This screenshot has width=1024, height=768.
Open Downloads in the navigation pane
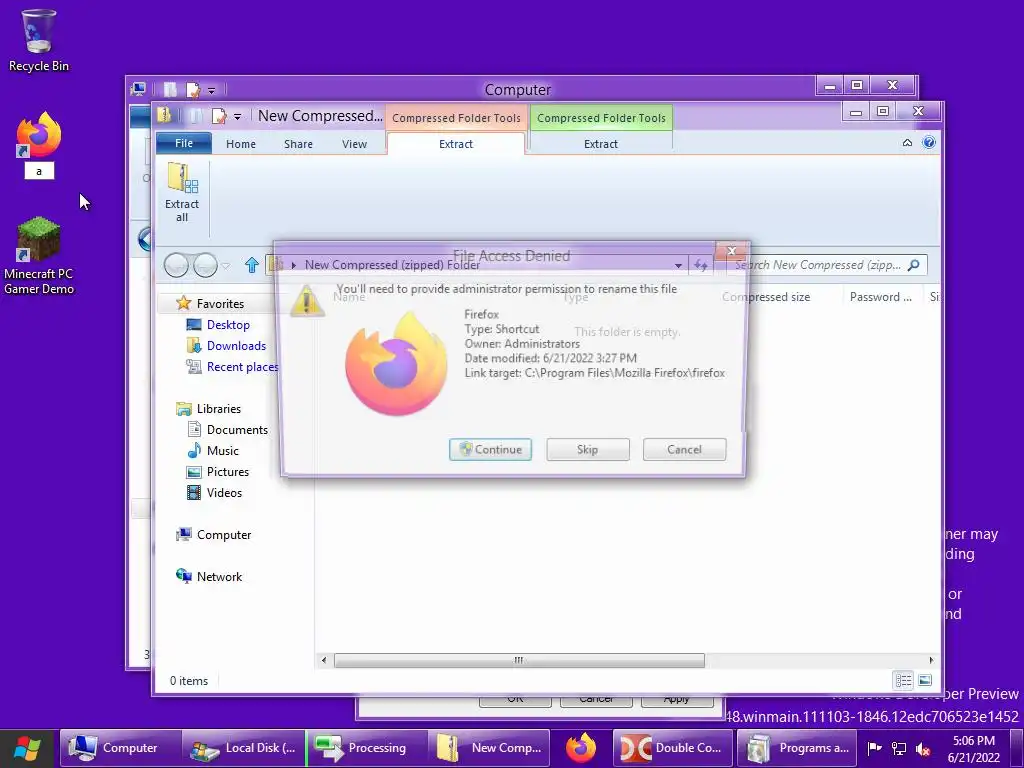[x=236, y=345]
